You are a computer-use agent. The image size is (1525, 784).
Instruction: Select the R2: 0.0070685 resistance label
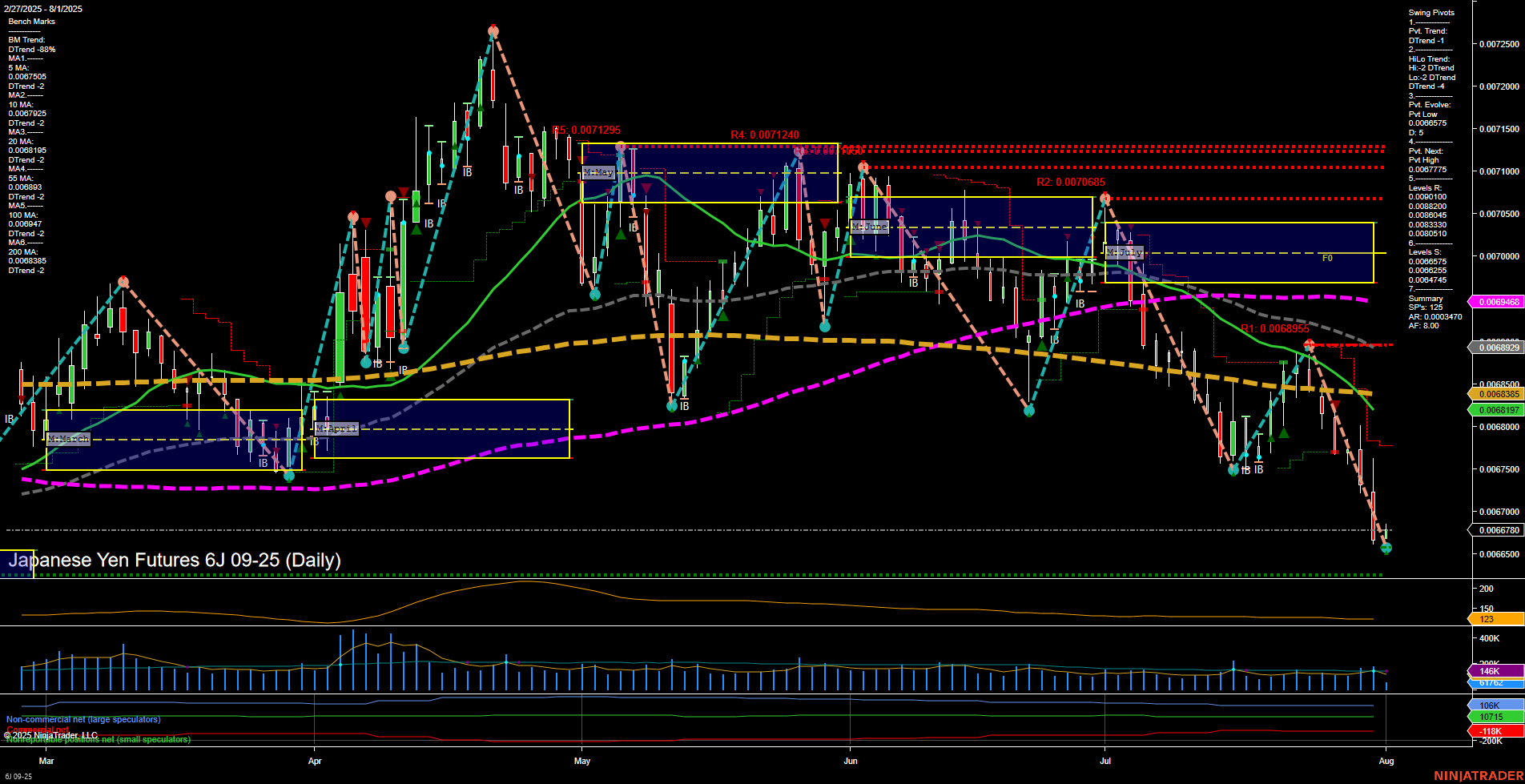coord(1071,183)
